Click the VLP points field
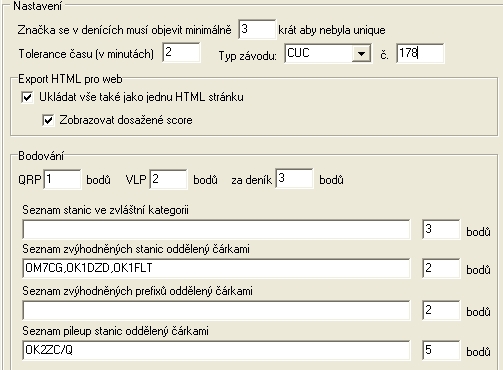 coord(168,179)
